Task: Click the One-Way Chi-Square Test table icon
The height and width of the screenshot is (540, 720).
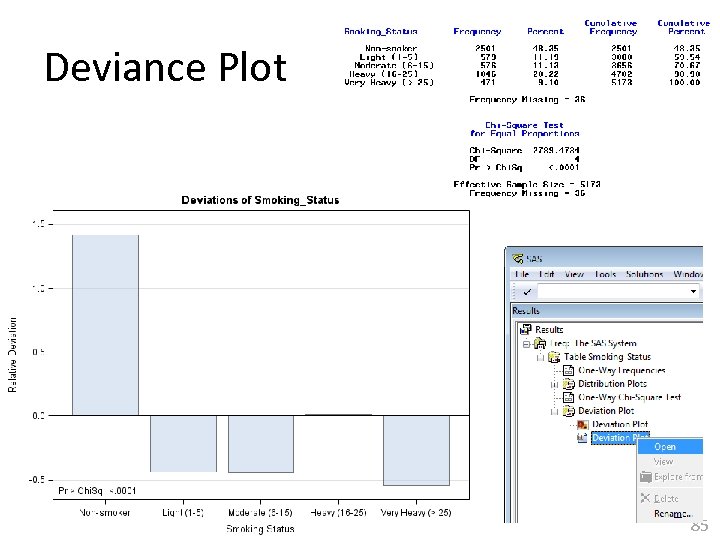Action: click(568, 397)
